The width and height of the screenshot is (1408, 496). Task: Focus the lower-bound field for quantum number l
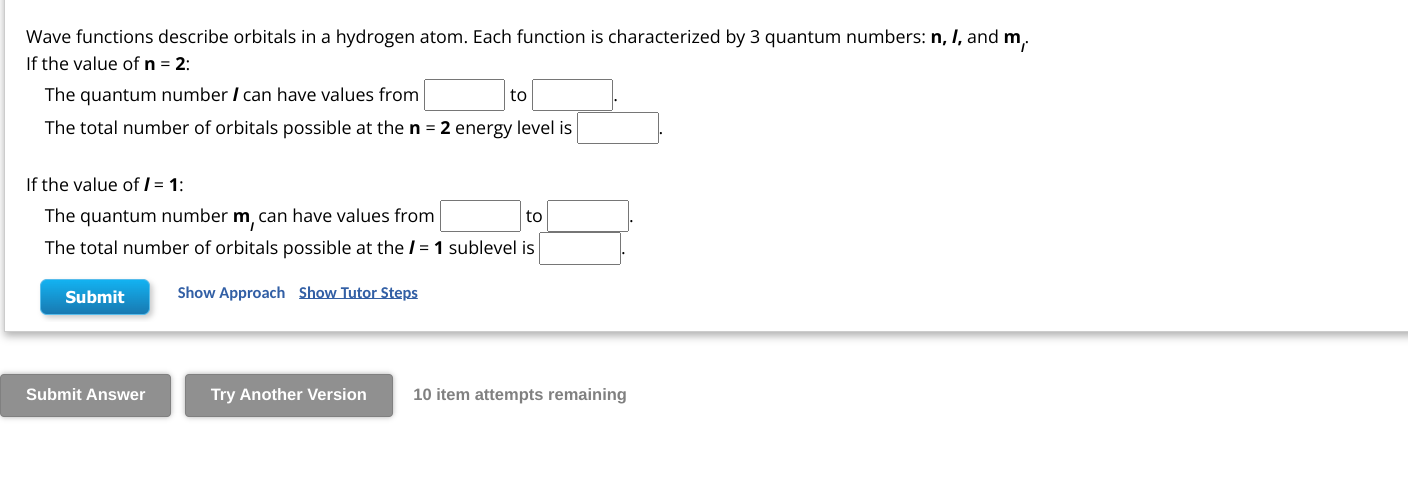pyautogui.click(x=465, y=95)
